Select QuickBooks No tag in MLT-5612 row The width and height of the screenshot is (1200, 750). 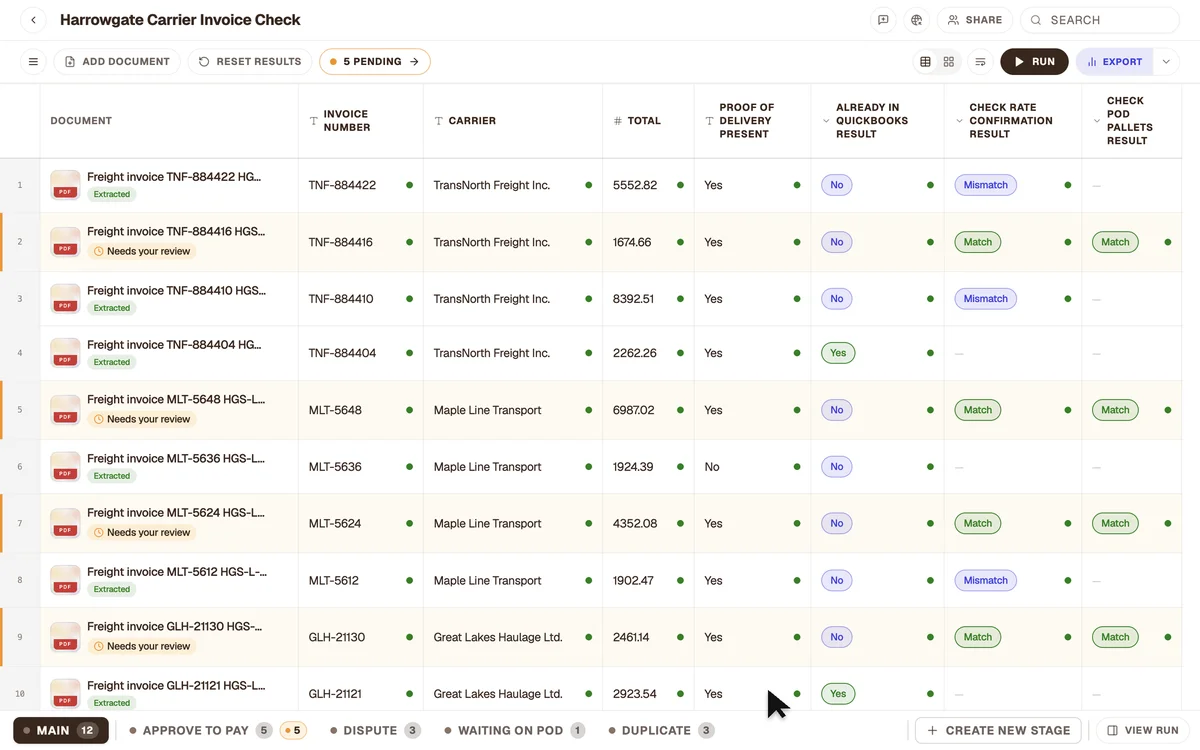click(x=837, y=580)
